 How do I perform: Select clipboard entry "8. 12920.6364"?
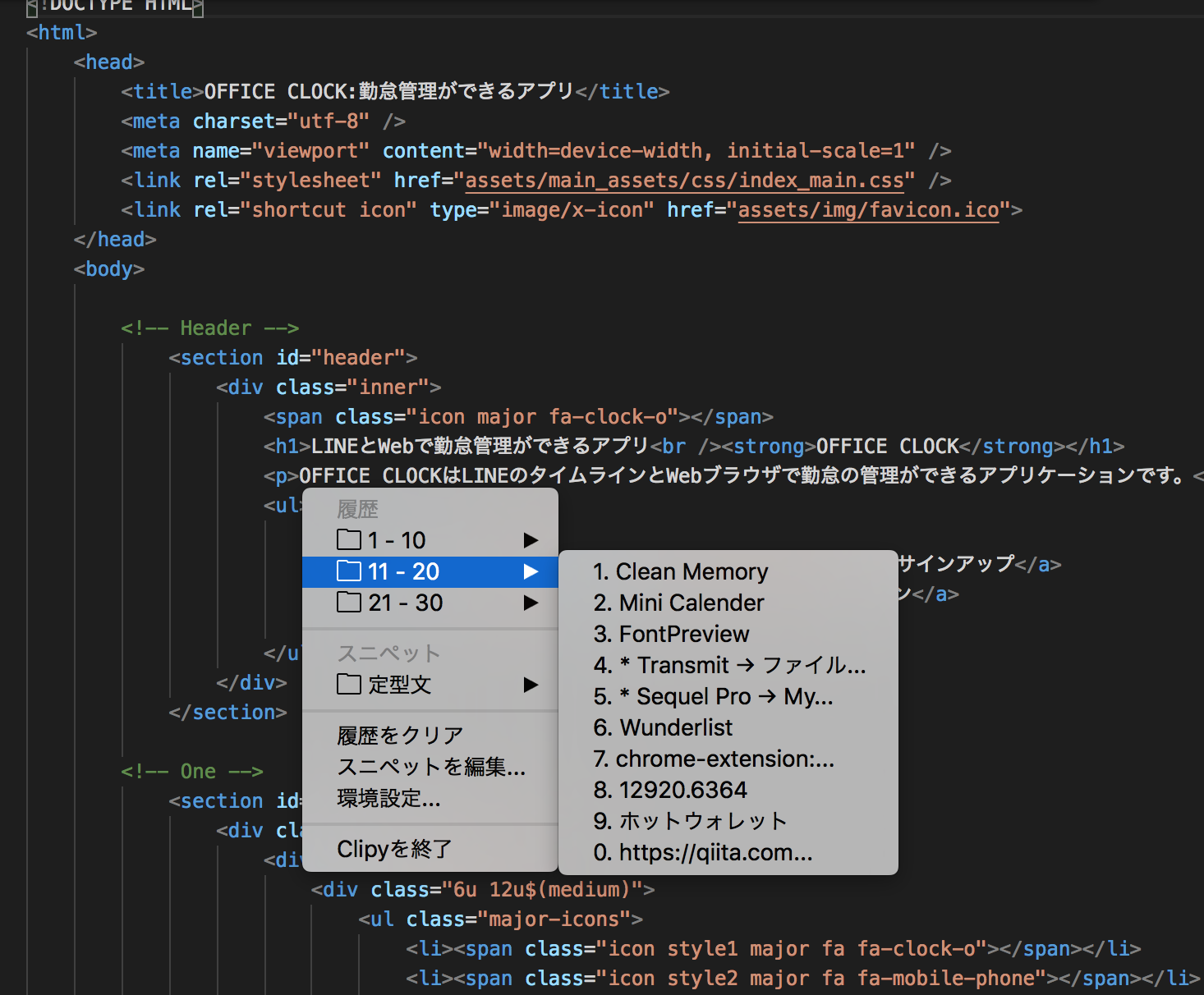pyautogui.click(x=669, y=790)
